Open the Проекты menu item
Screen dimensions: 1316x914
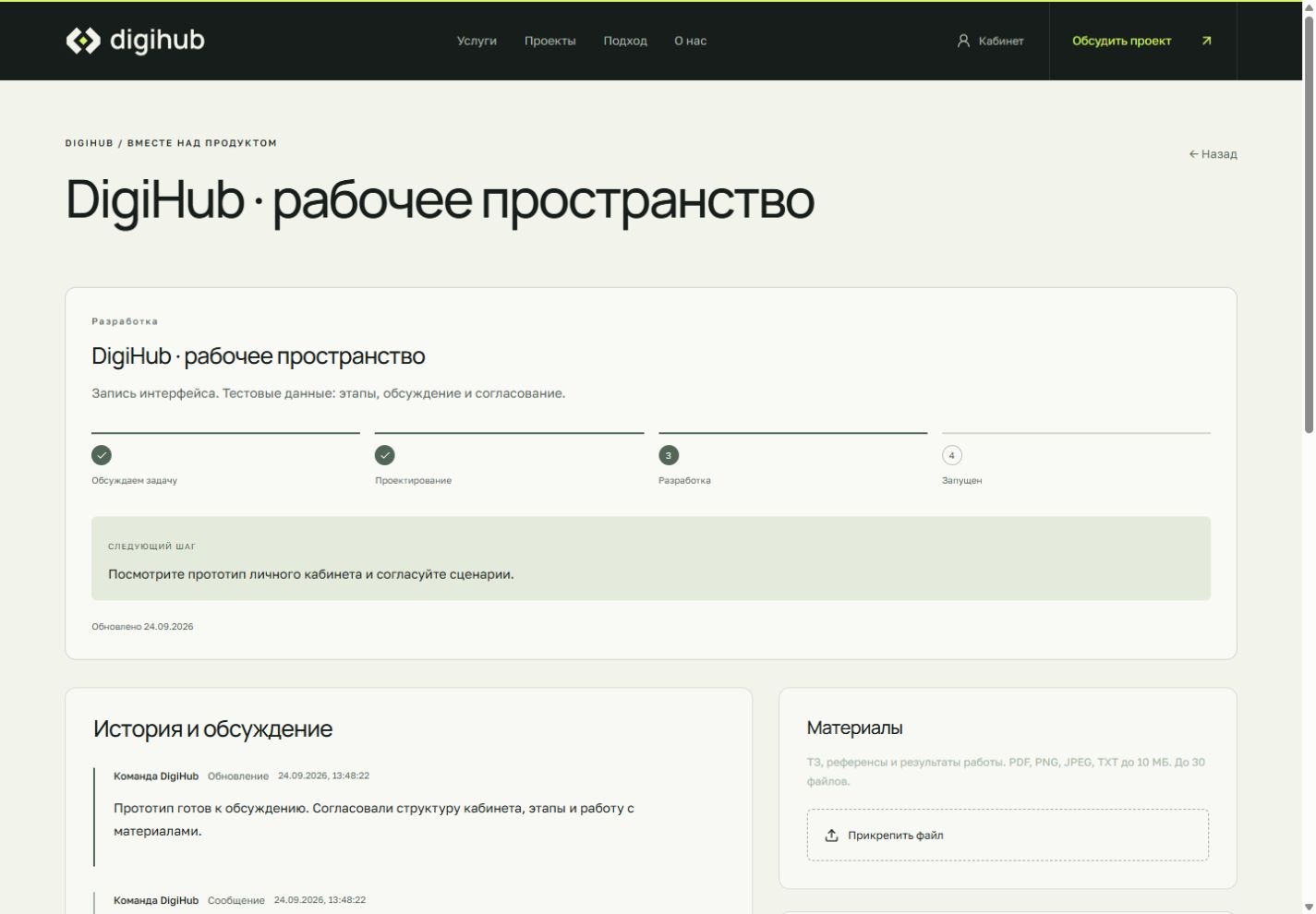[550, 41]
